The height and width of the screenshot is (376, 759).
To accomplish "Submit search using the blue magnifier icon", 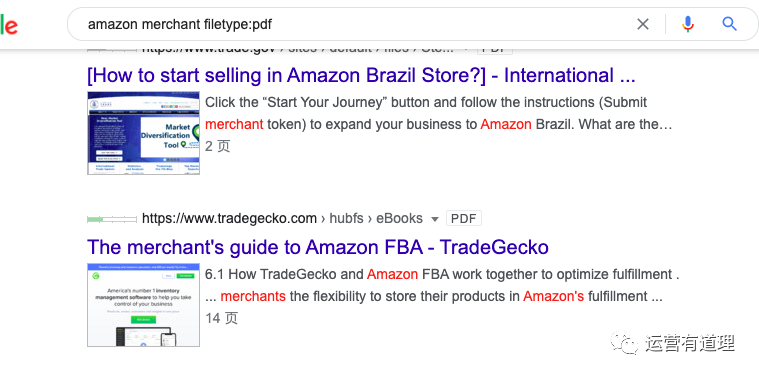I will tap(729, 24).
